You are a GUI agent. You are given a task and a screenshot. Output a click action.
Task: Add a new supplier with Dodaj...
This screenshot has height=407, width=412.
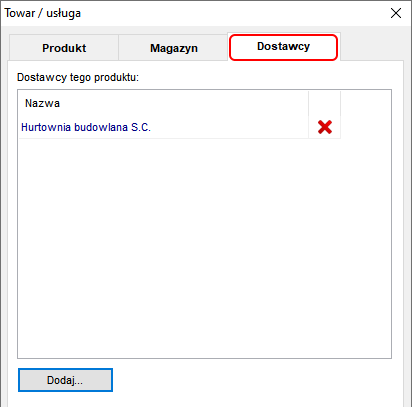tap(65, 380)
